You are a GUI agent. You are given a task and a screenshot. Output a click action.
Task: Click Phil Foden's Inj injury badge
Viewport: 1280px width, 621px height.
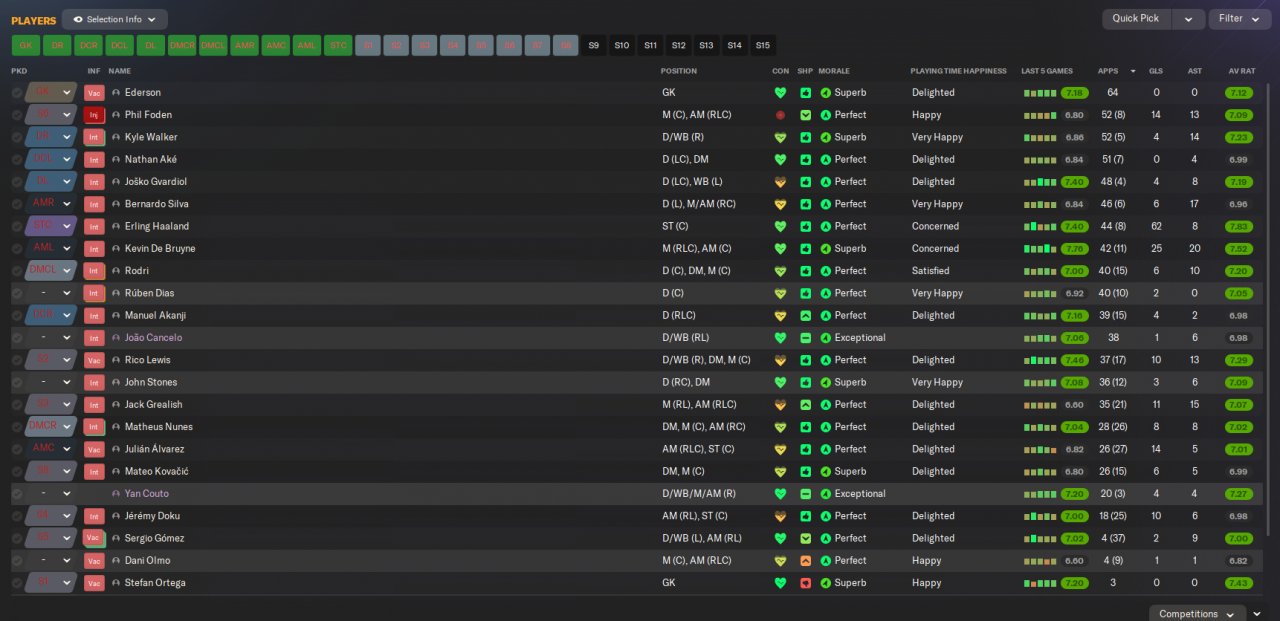coord(94,115)
